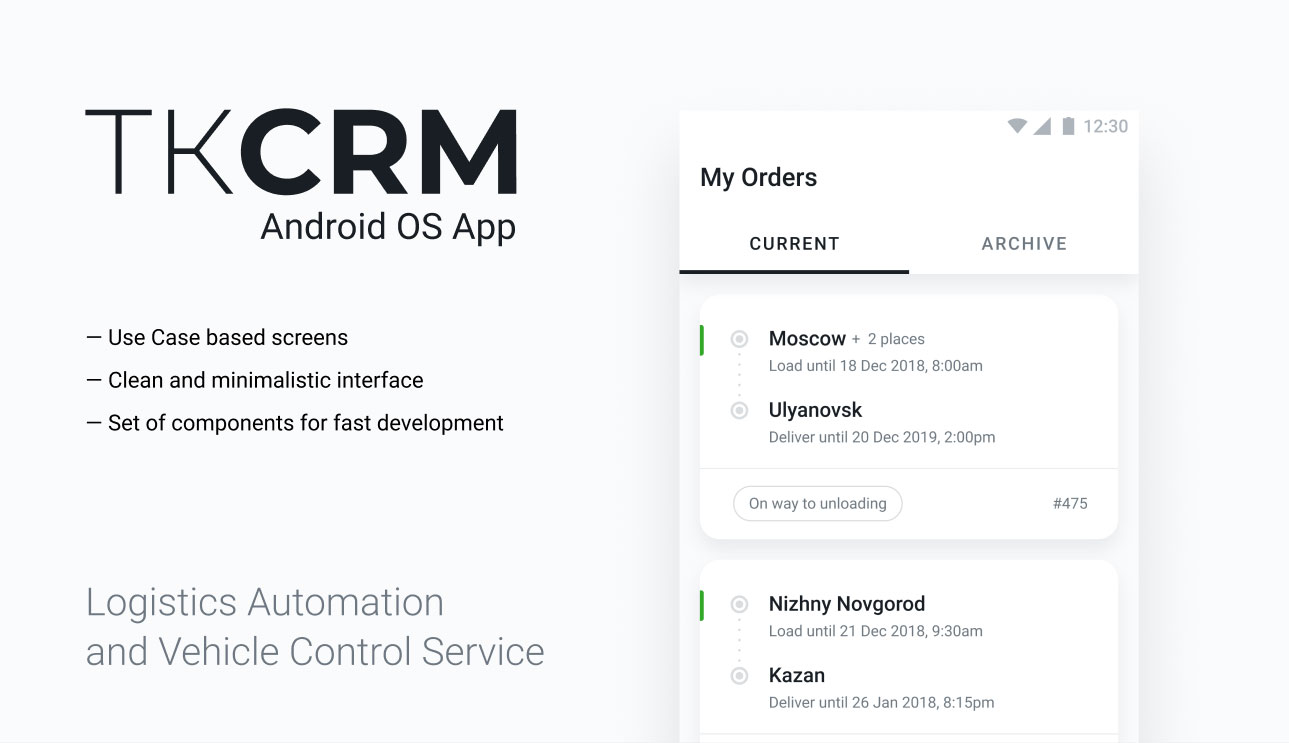
Task: Click the Kazan route point marker
Action: click(739, 676)
